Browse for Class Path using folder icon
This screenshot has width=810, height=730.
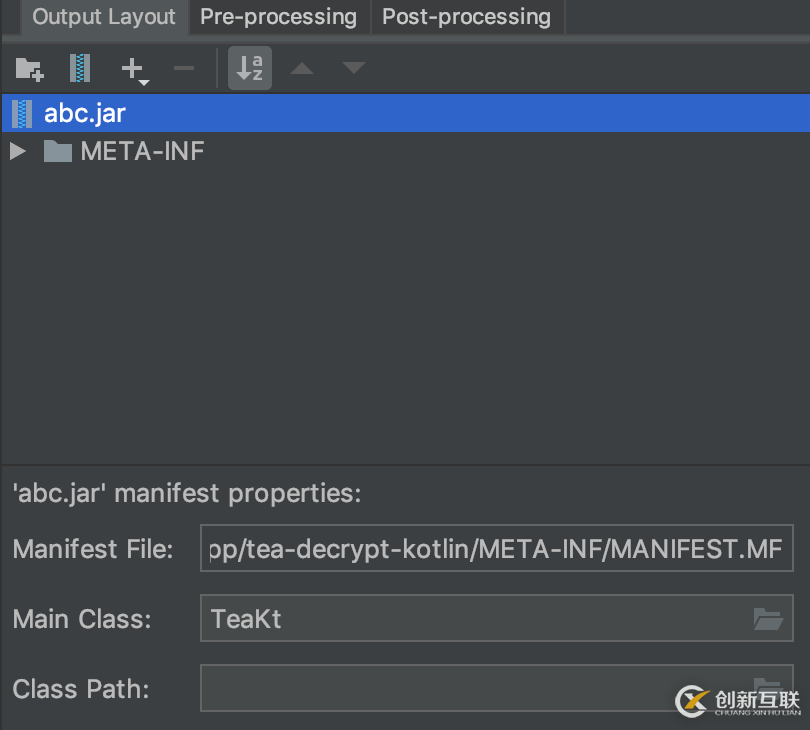pyautogui.click(x=767, y=686)
